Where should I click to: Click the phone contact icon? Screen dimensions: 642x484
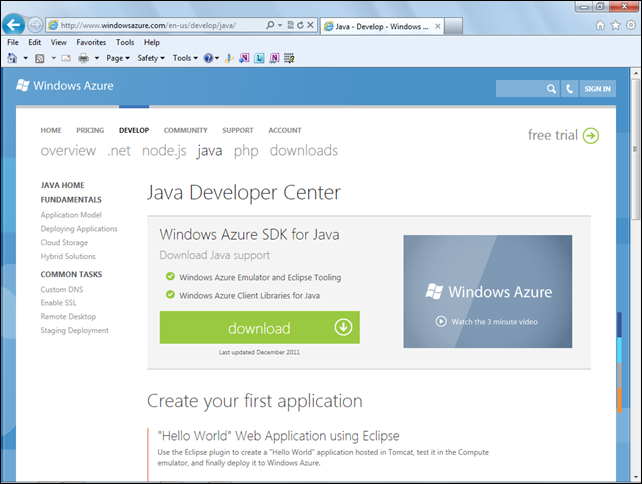coord(569,88)
